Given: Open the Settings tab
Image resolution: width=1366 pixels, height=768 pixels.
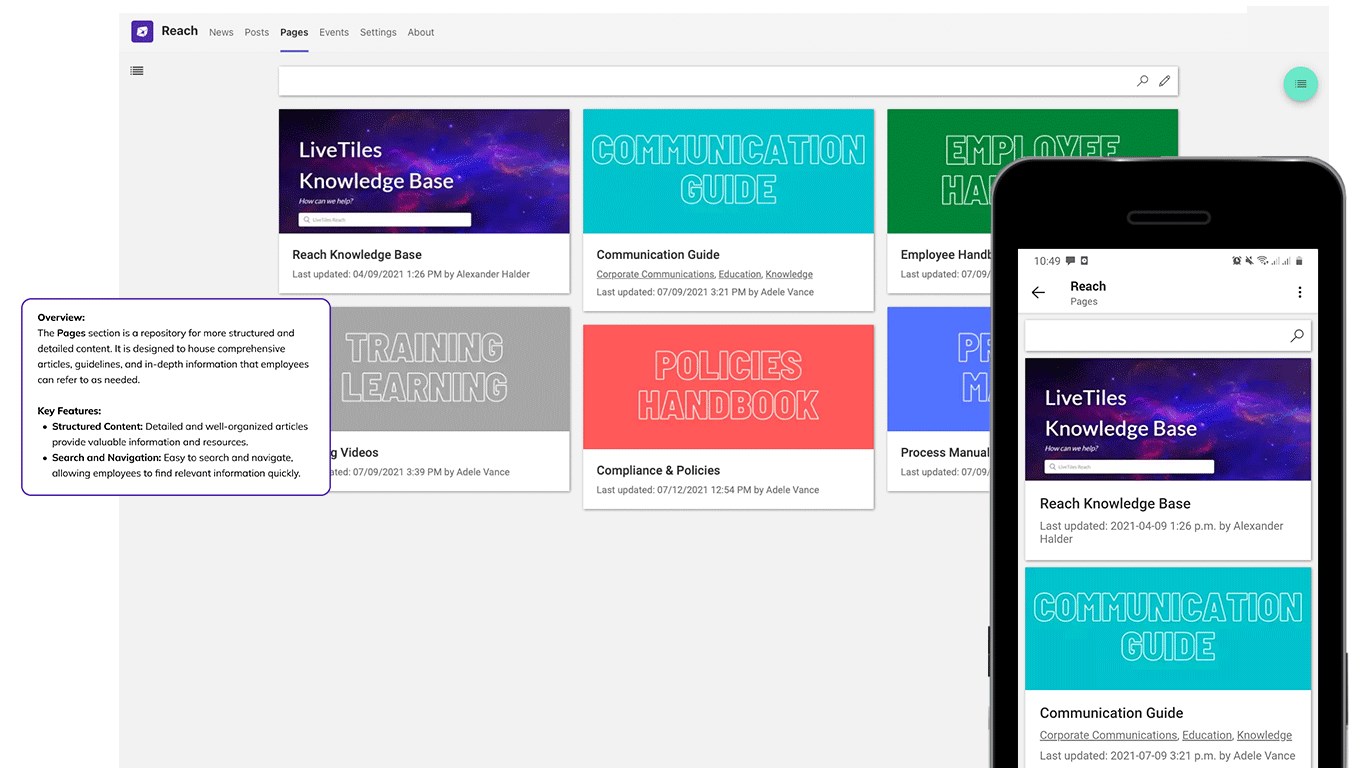Looking at the screenshot, I should 378,32.
